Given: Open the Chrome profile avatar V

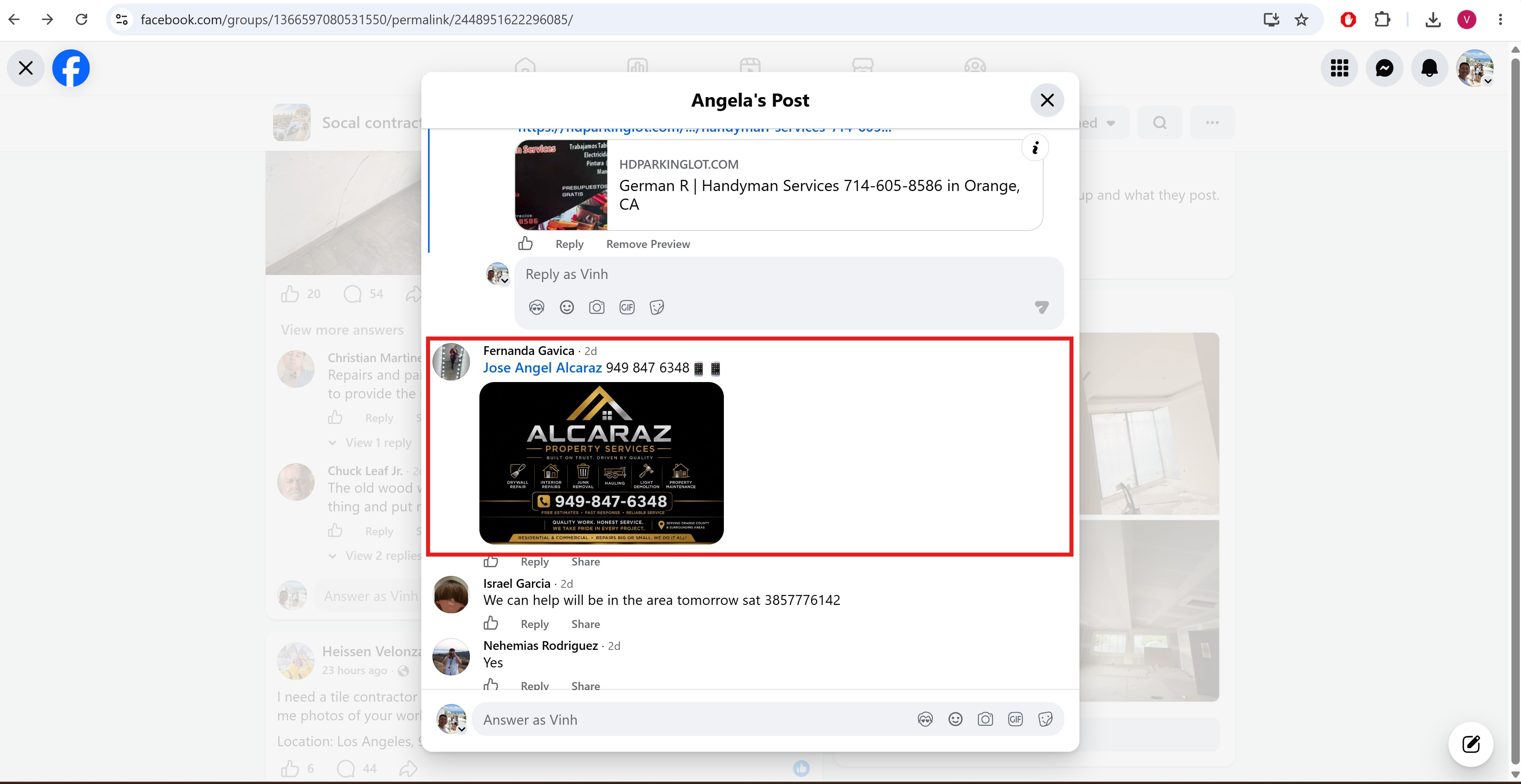Looking at the screenshot, I should point(1467,20).
